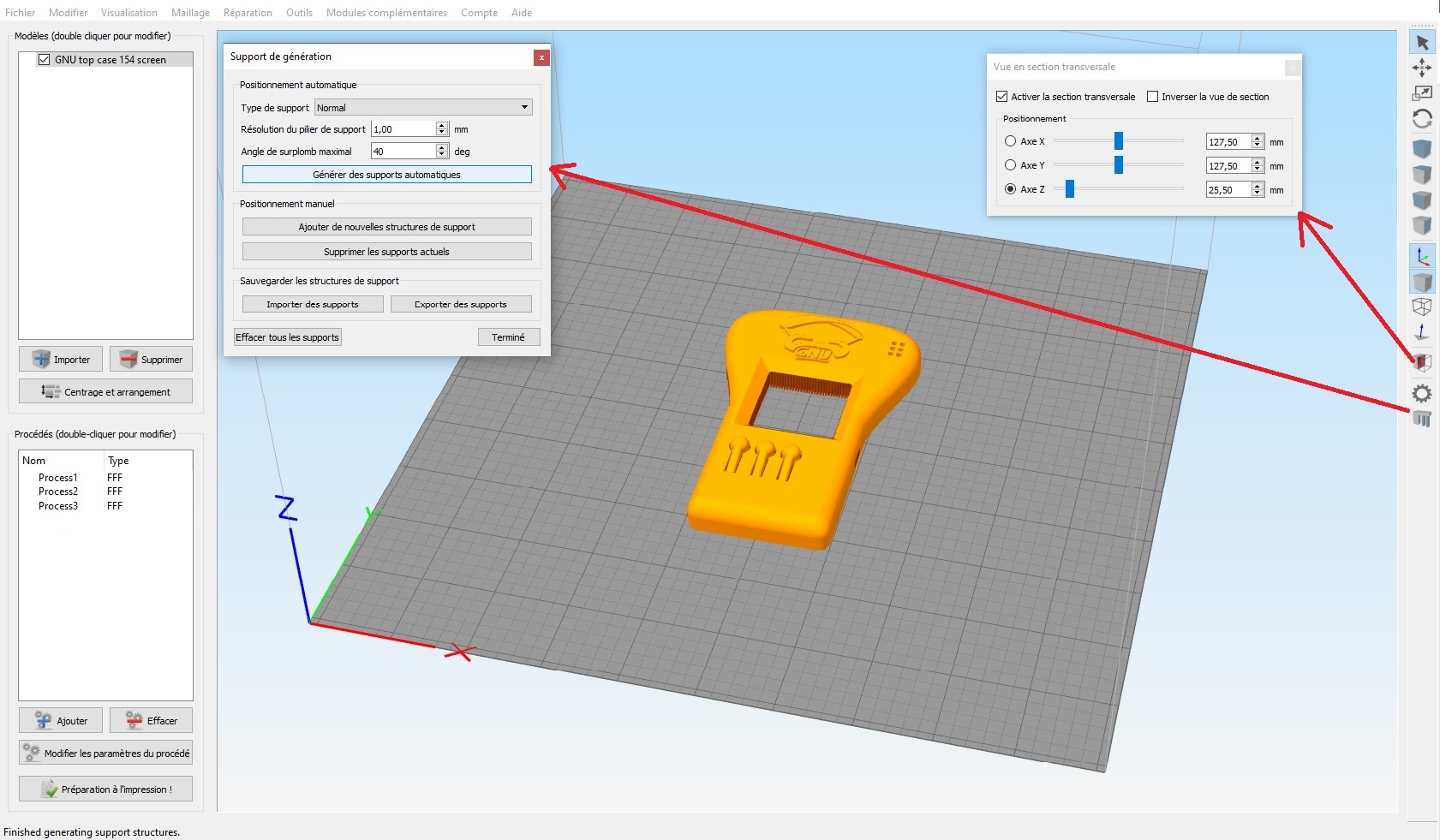Open the Réparation menu

click(x=248, y=13)
